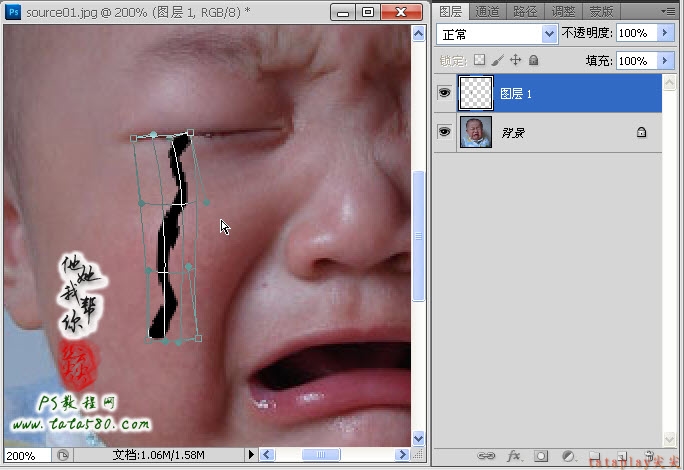Close the source01.jpg document window
The height and width of the screenshot is (470, 684).
click(x=401, y=12)
